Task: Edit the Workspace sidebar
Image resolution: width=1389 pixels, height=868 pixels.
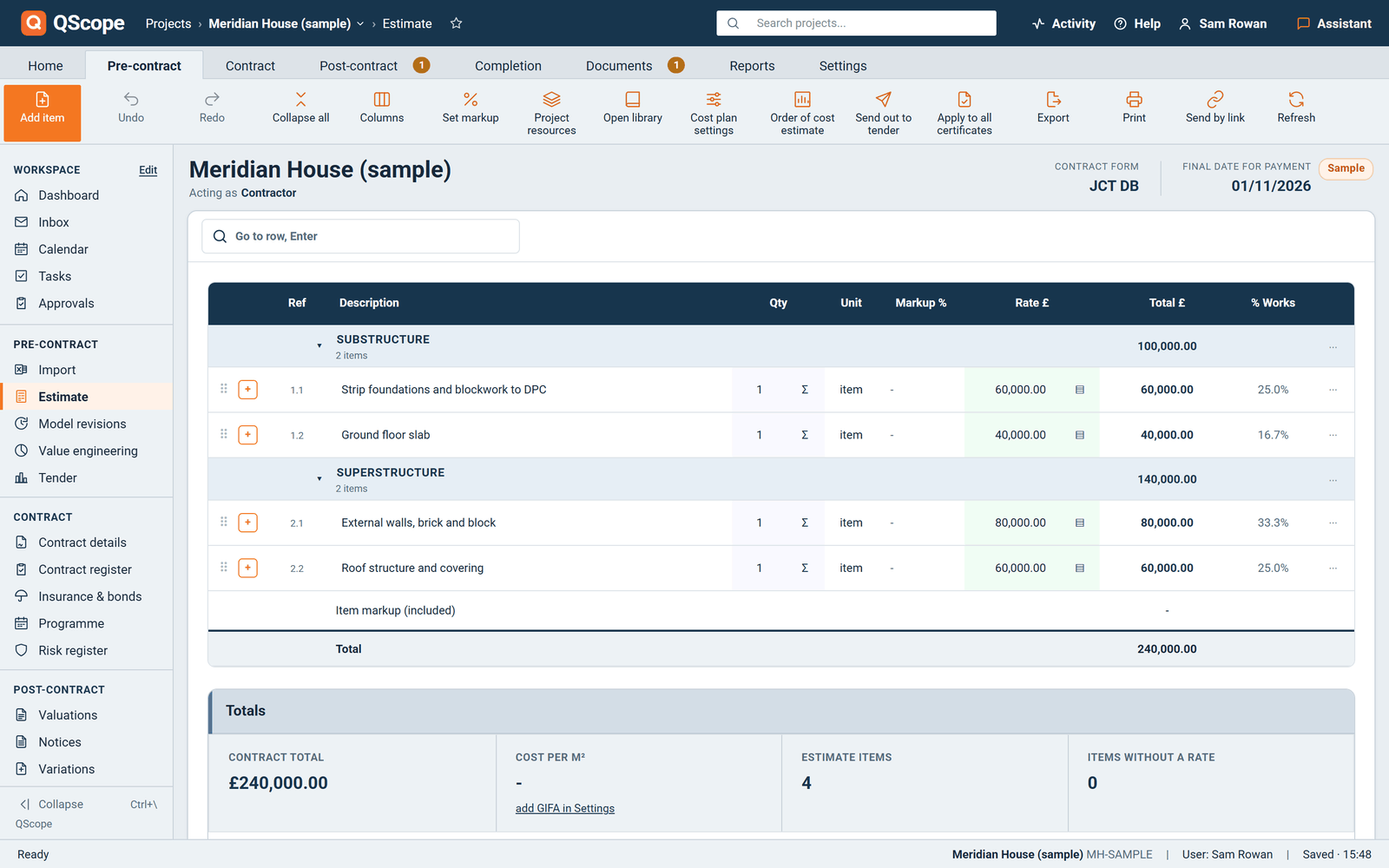Action: click(148, 170)
